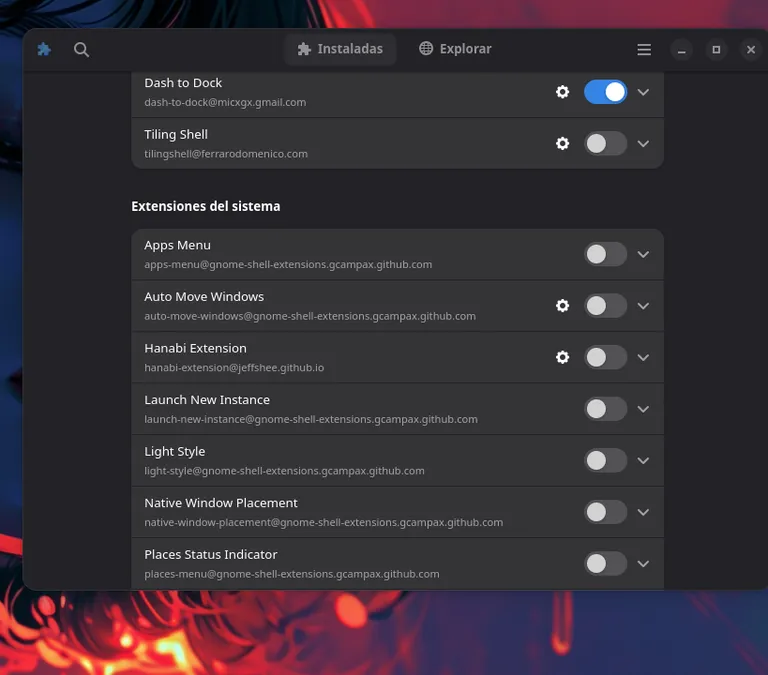Select the Tiling Shell title text
Image resolution: width=768 pixels, height=675 pixels.
click(176, 134)
